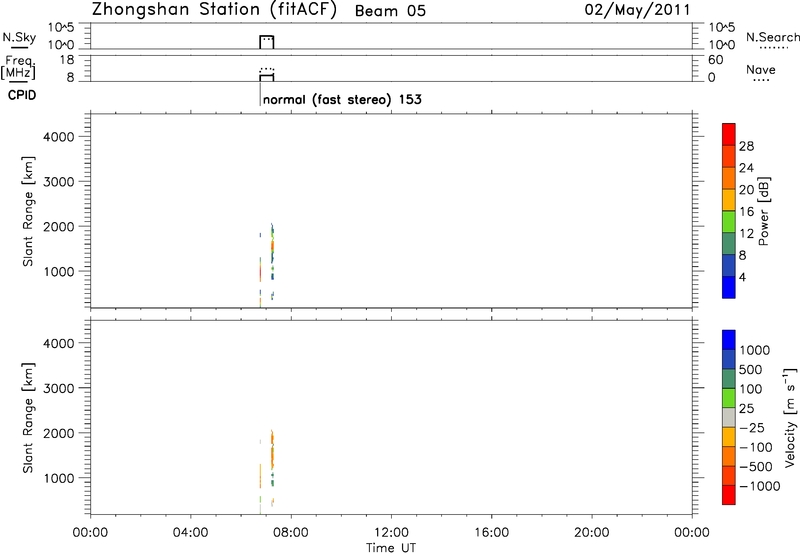This screenshot has height=554, width=800.
Task: Click the '12:00' time axis label
Action: pos(391,533)
